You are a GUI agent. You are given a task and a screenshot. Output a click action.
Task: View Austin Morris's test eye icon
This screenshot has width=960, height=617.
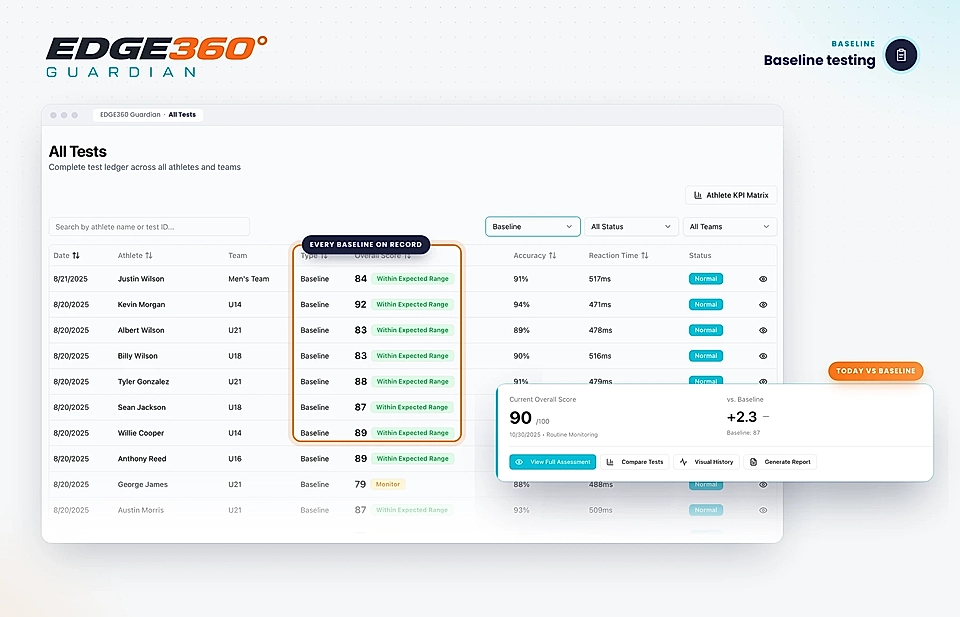point(763,510)
